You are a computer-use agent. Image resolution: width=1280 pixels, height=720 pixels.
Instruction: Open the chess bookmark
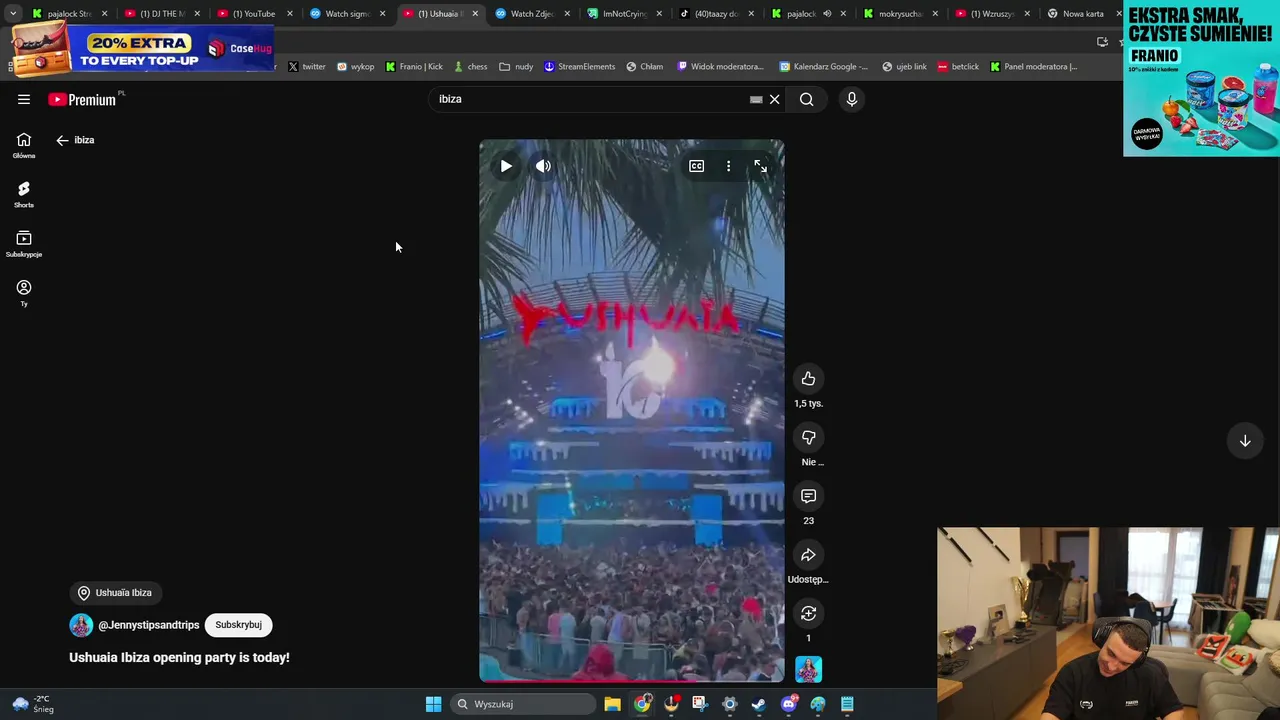click(470, 67)
